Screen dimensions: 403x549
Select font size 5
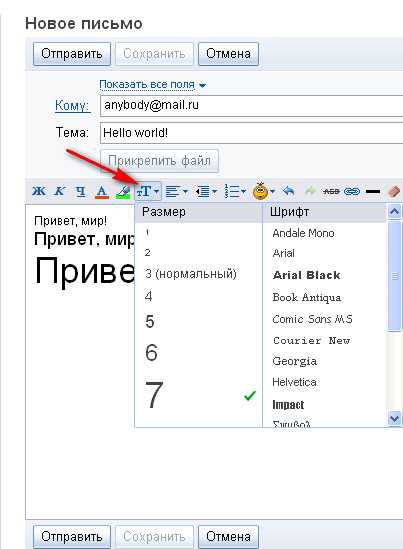[199, 321]
